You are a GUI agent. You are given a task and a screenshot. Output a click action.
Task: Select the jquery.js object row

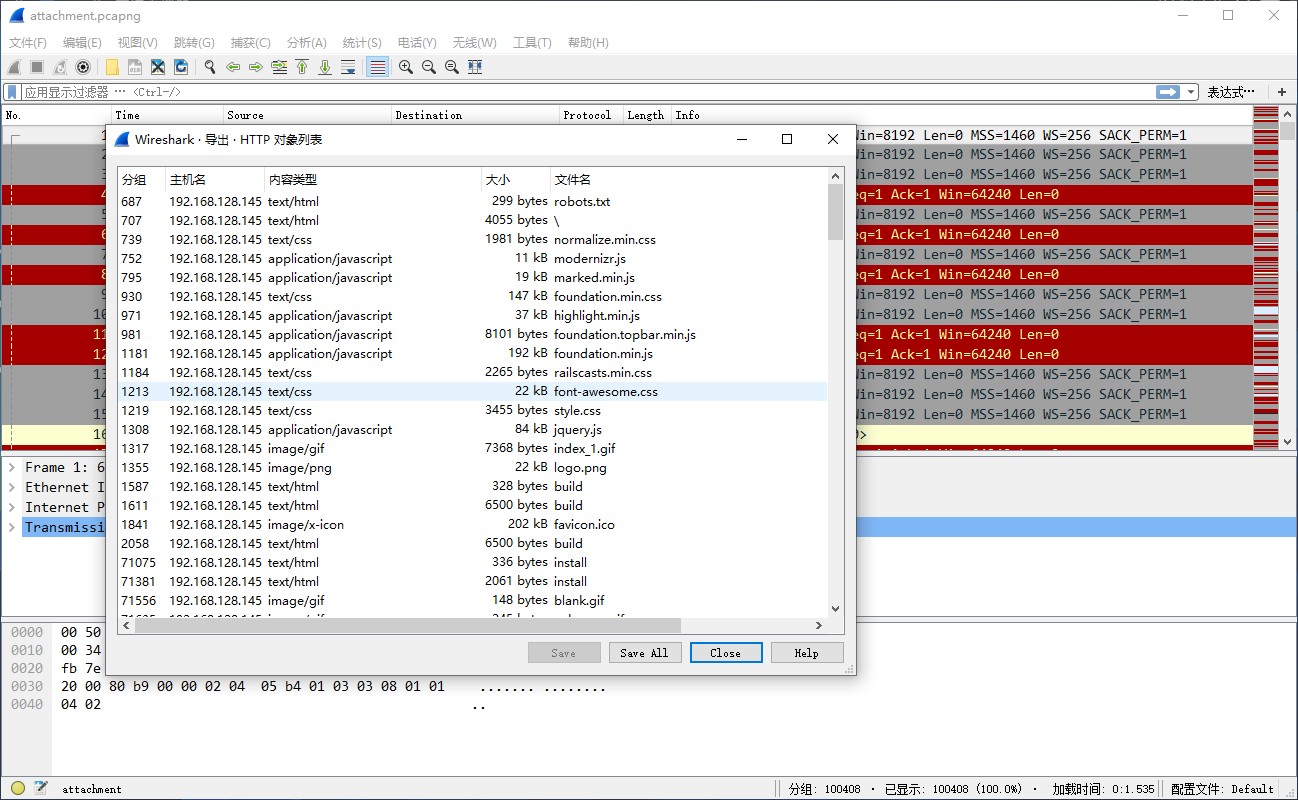tap(472, 429)
